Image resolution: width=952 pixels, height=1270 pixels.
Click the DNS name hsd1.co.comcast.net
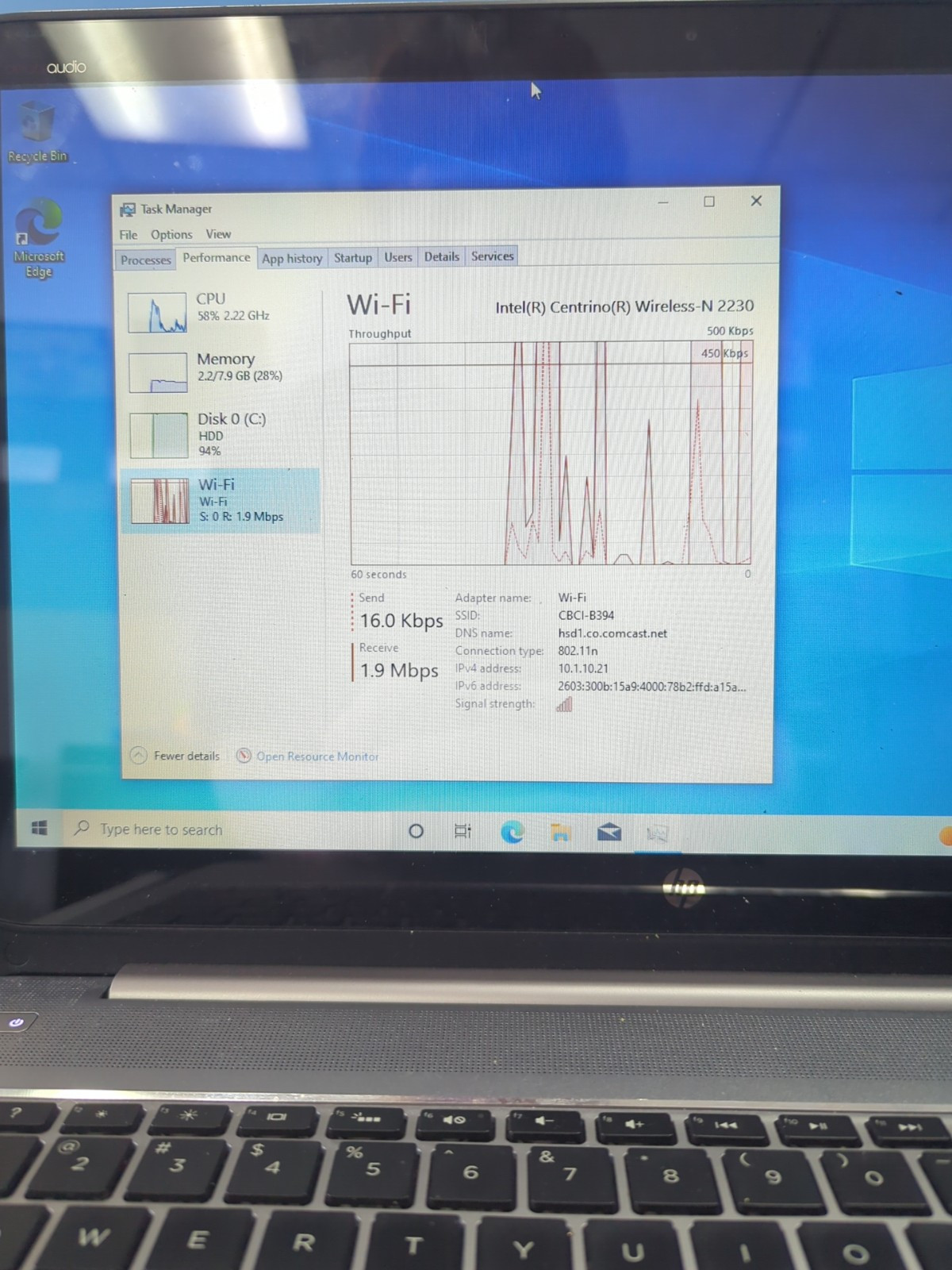pyautogui.click(x=612, y=633)
